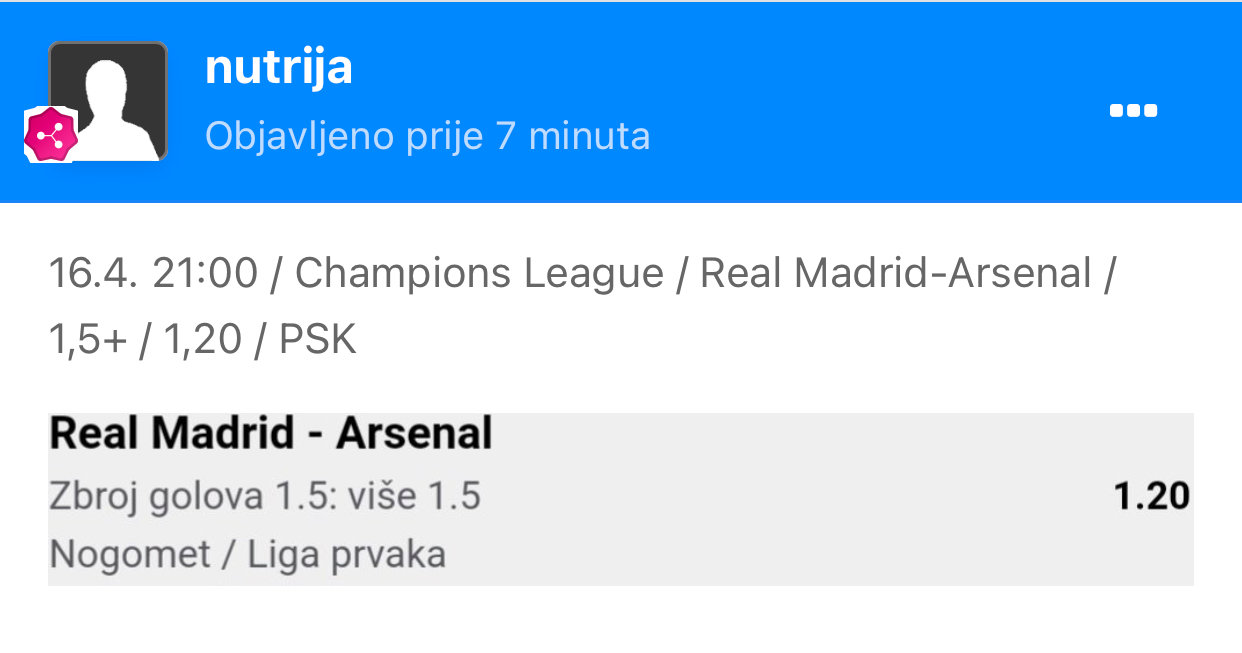Click the "1,5+" tip text in post
This screenshot has height=653, width=1242.
88,341
